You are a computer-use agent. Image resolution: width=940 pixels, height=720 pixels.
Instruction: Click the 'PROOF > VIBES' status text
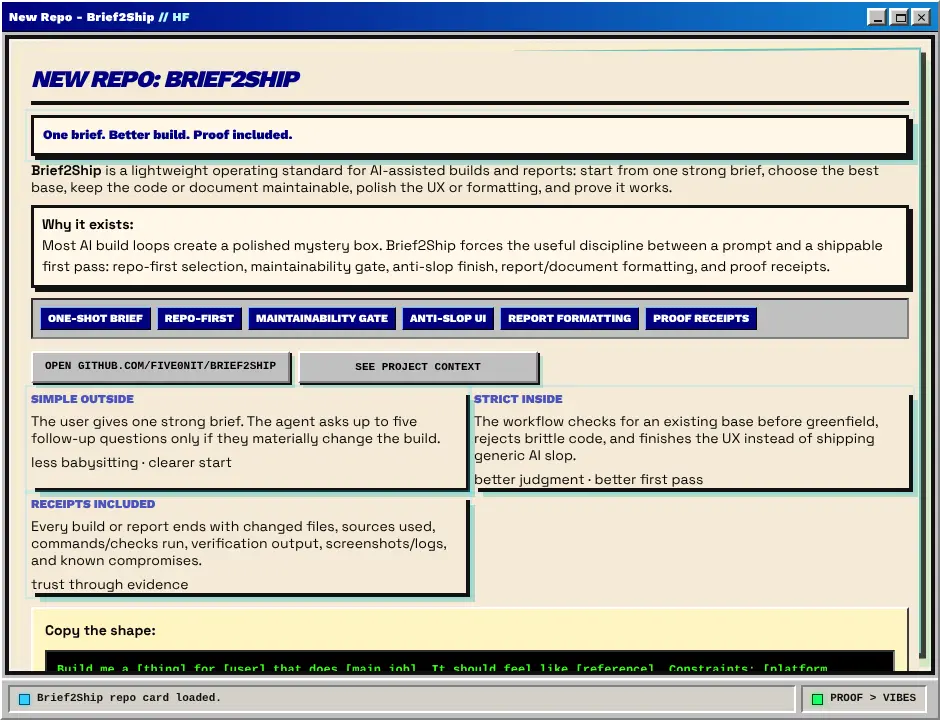point(873,698)
